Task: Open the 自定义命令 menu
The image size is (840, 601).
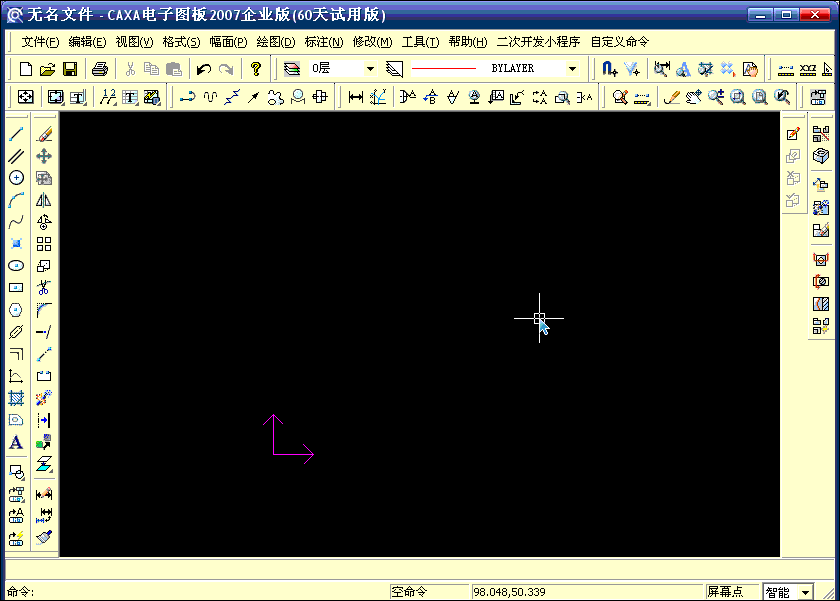Action: 620,42
